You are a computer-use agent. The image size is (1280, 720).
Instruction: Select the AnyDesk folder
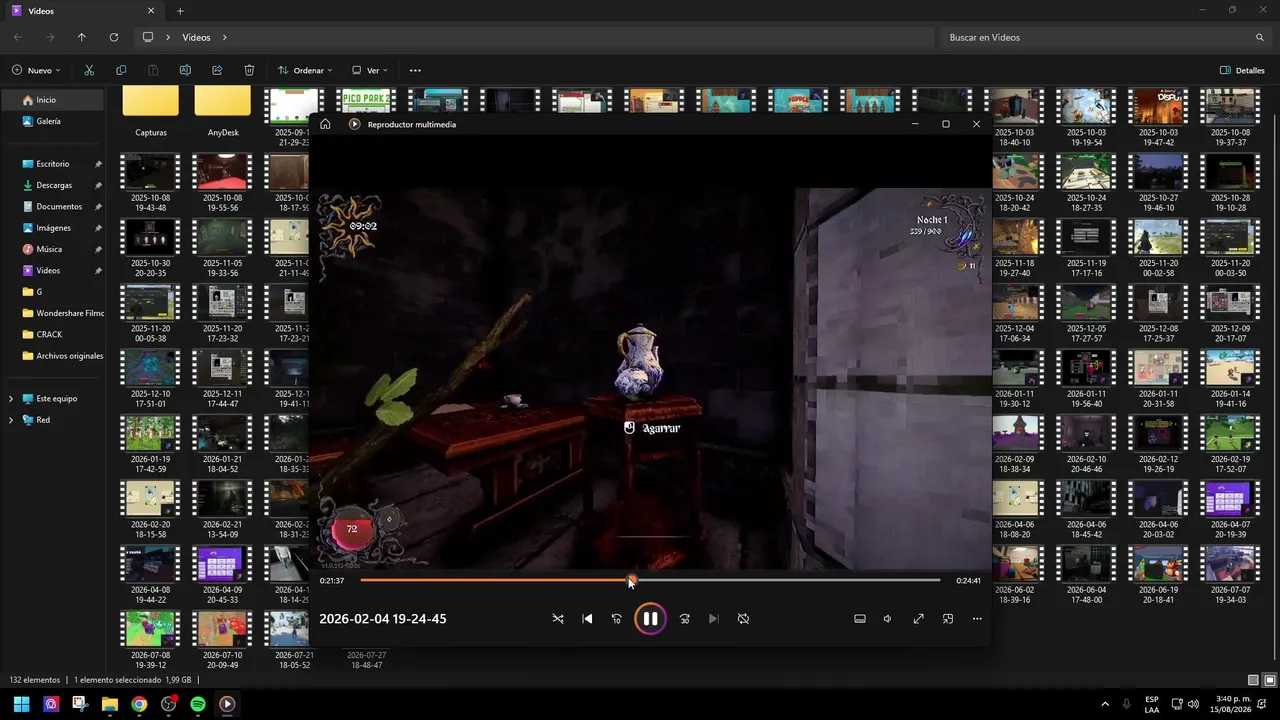(x=223, y=112)
